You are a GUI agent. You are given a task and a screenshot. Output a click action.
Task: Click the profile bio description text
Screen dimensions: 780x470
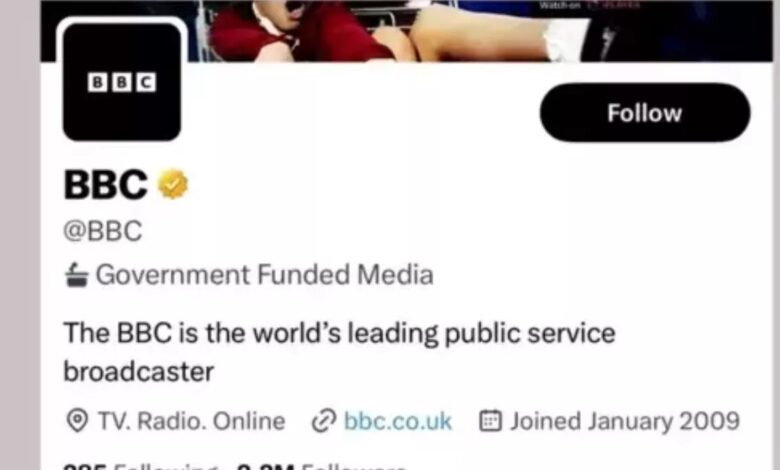[339, 352]
